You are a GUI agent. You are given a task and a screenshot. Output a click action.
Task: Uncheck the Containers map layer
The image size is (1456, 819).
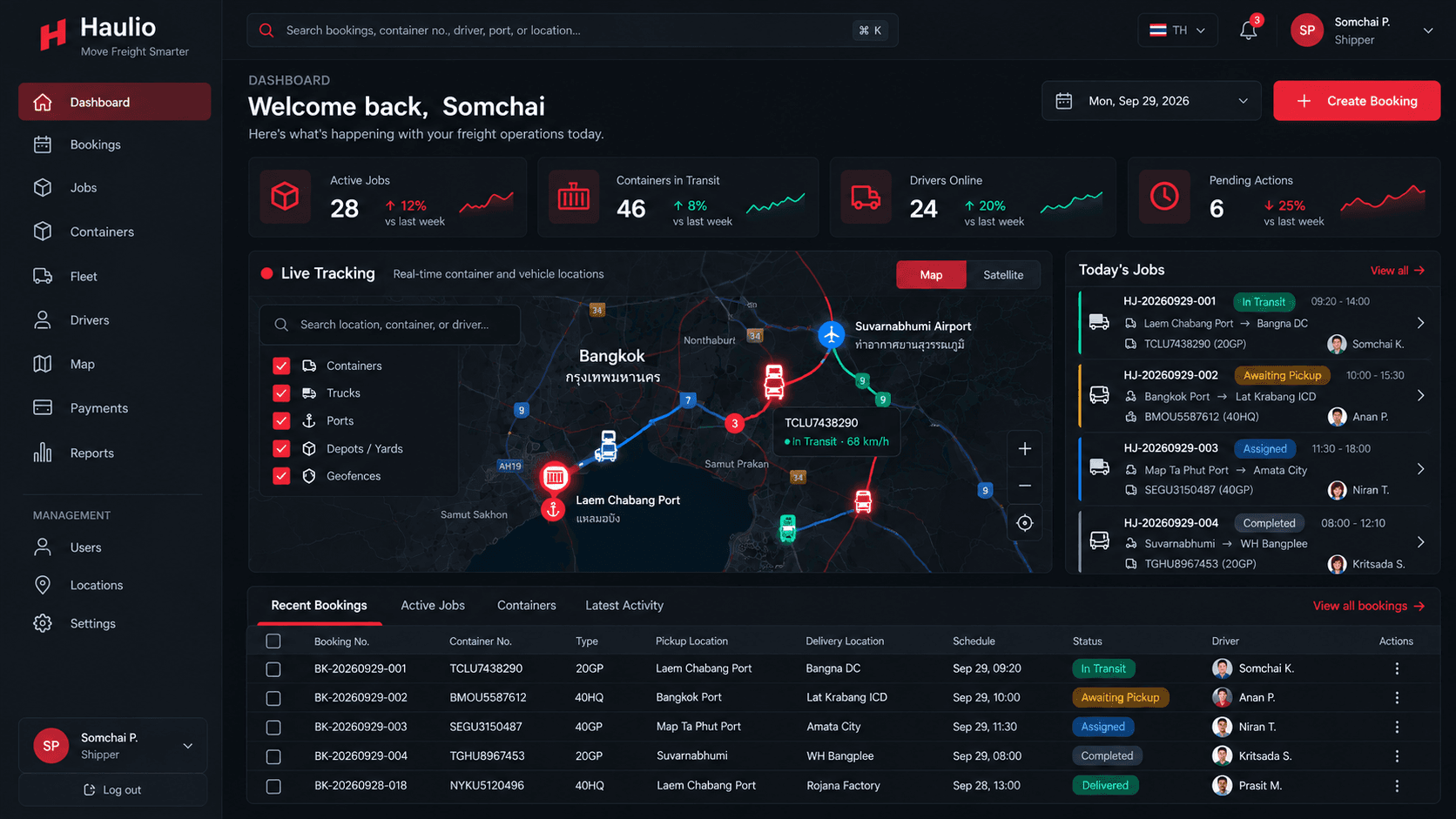[281, 366]
